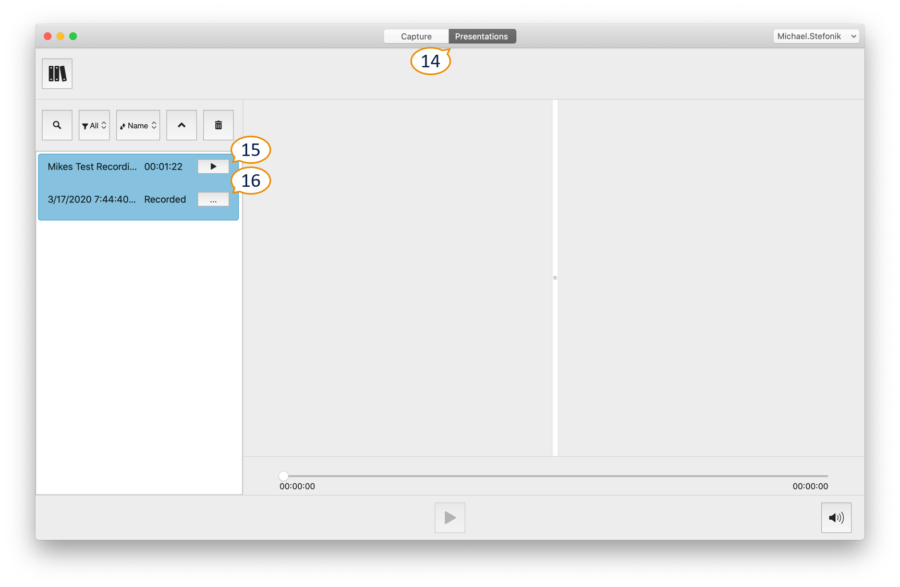Viewport: 900px width, 587px height.
Task: Toggle the volume speaker button
Action: (836, 518)
